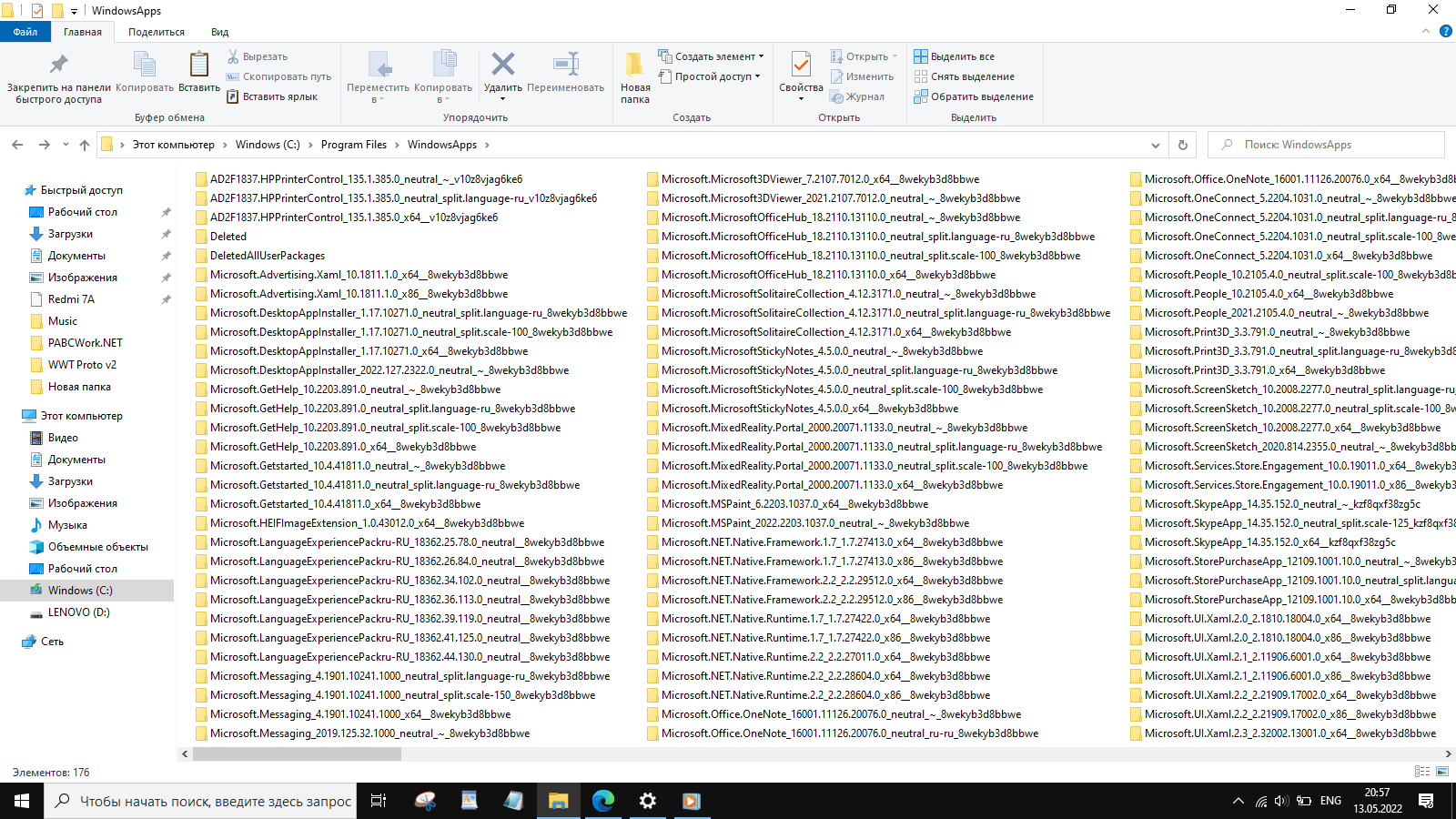The height and width of the screenshot is (819, 1456).
Task: Click the Rename icon
Action: coord(566,64)
